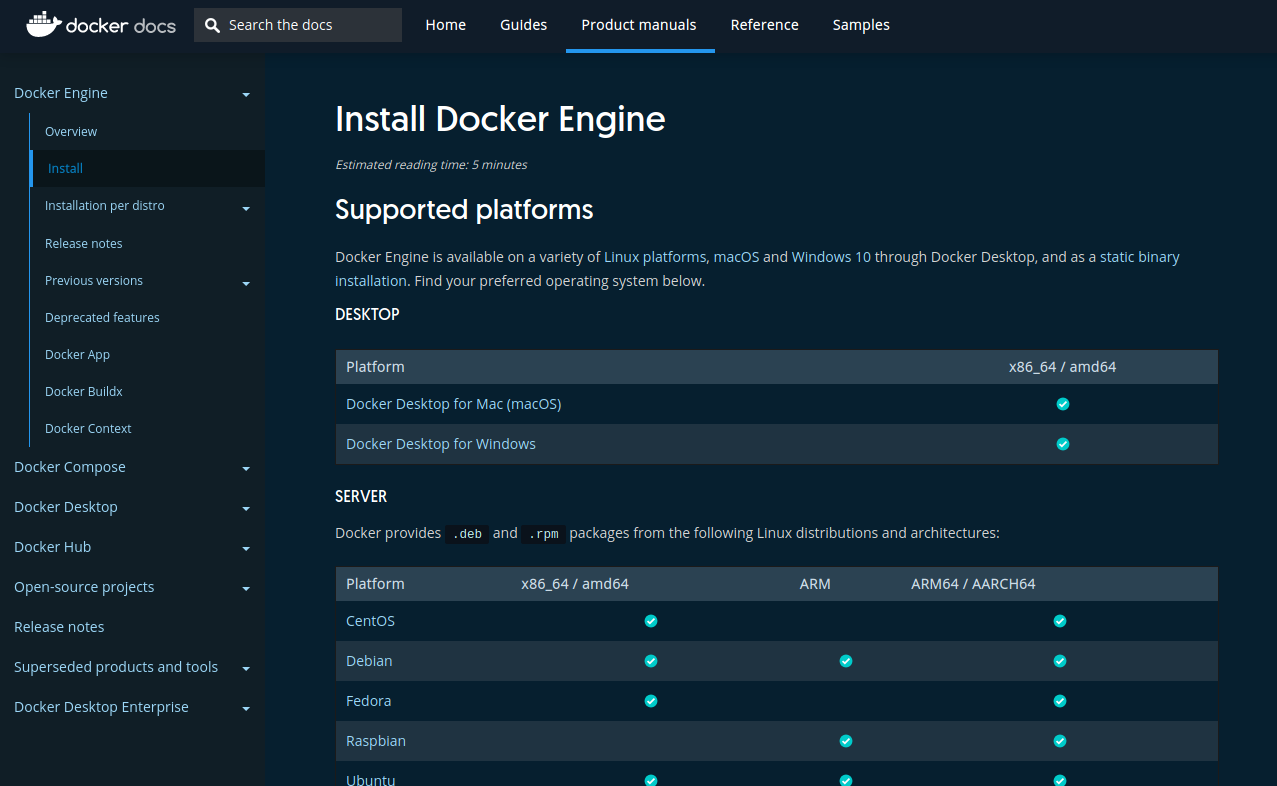Click the Search the docs field
The height and width of the screenshot is (786, 1277).
pyautogui.click(x=298, y=25)
